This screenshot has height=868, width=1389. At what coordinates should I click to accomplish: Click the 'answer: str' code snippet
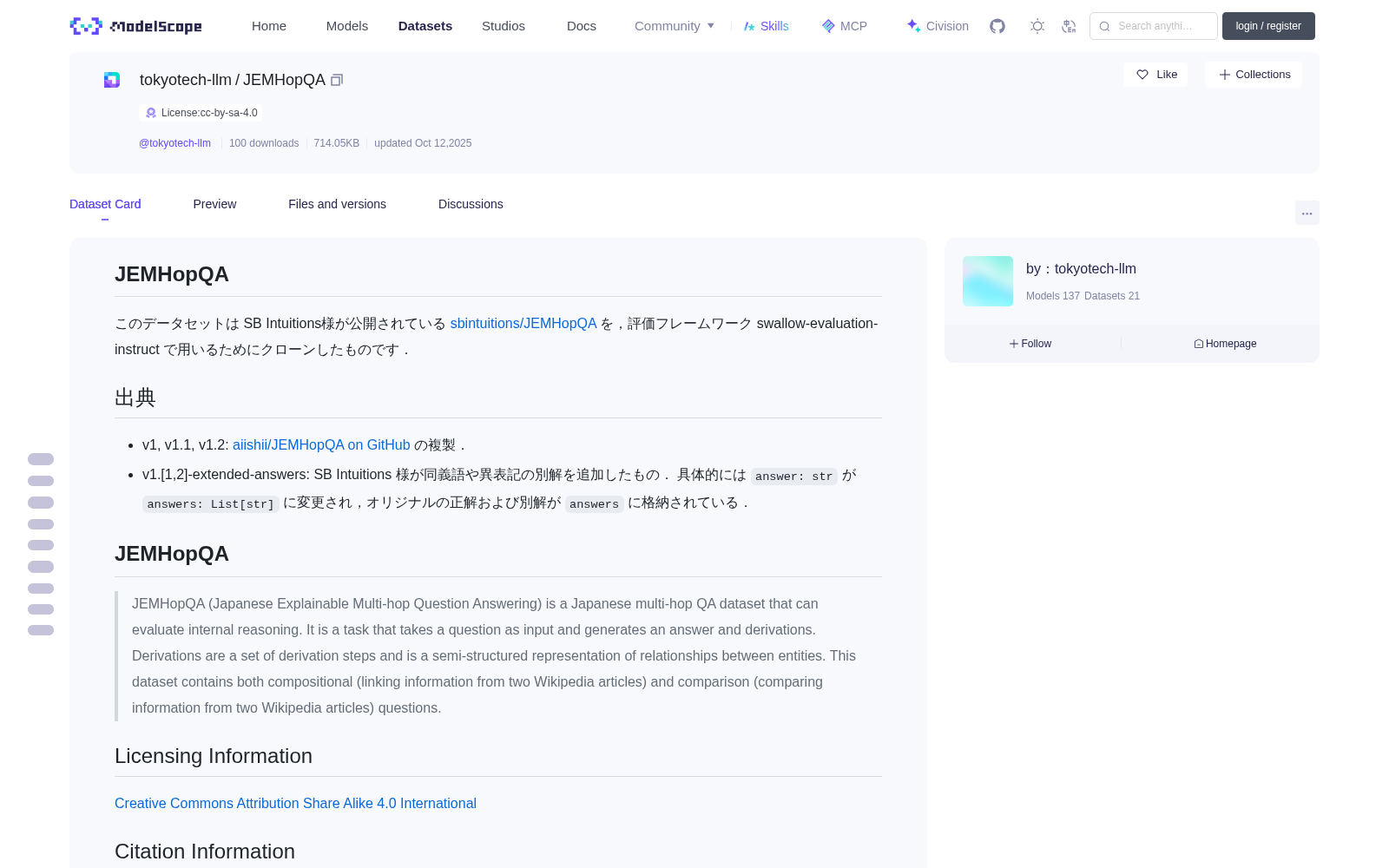pyautogui.click(x=794, y=477)
